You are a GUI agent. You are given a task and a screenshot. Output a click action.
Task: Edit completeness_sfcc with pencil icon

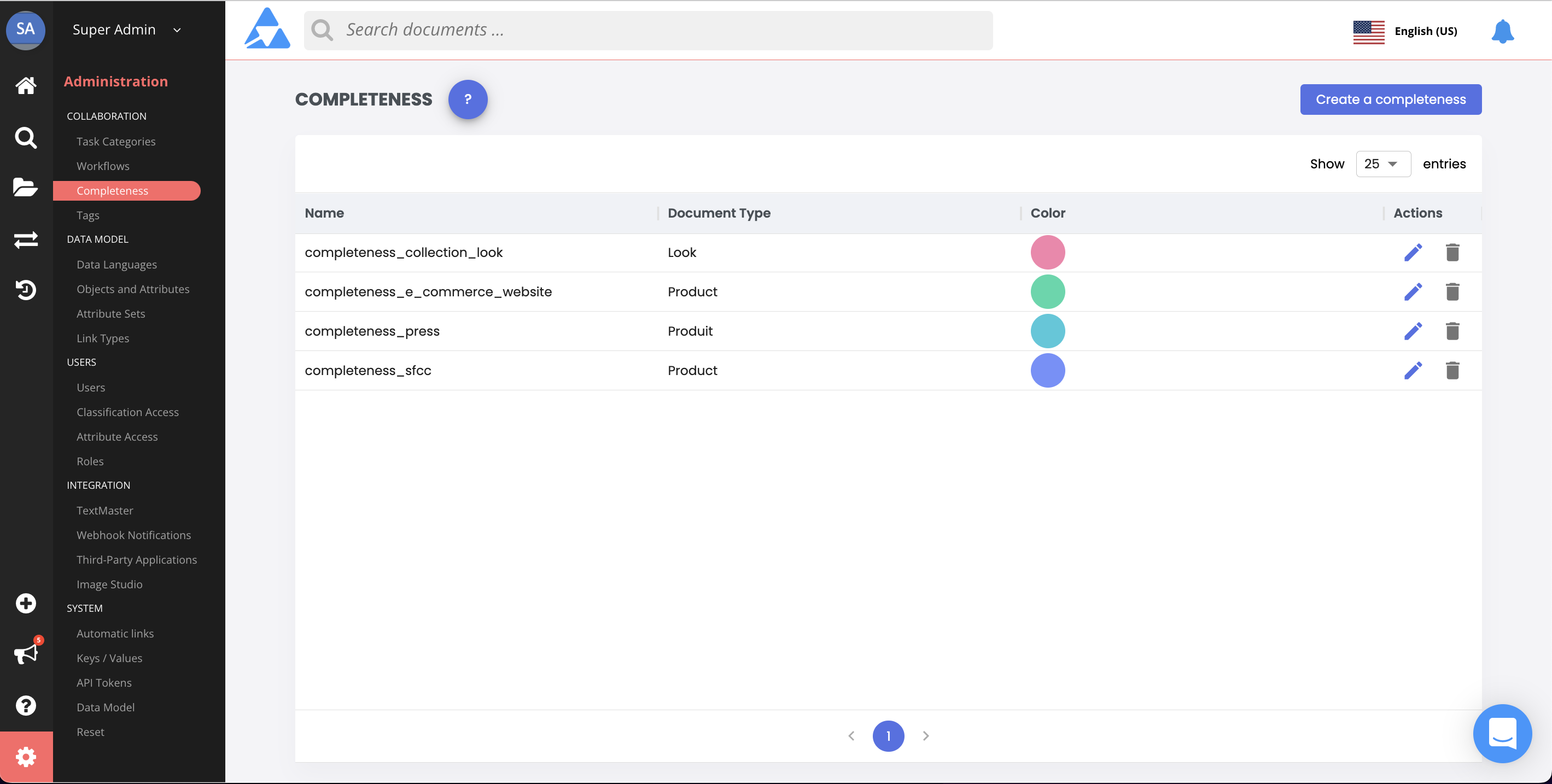pyautogui.click(x=1413, y=370)
